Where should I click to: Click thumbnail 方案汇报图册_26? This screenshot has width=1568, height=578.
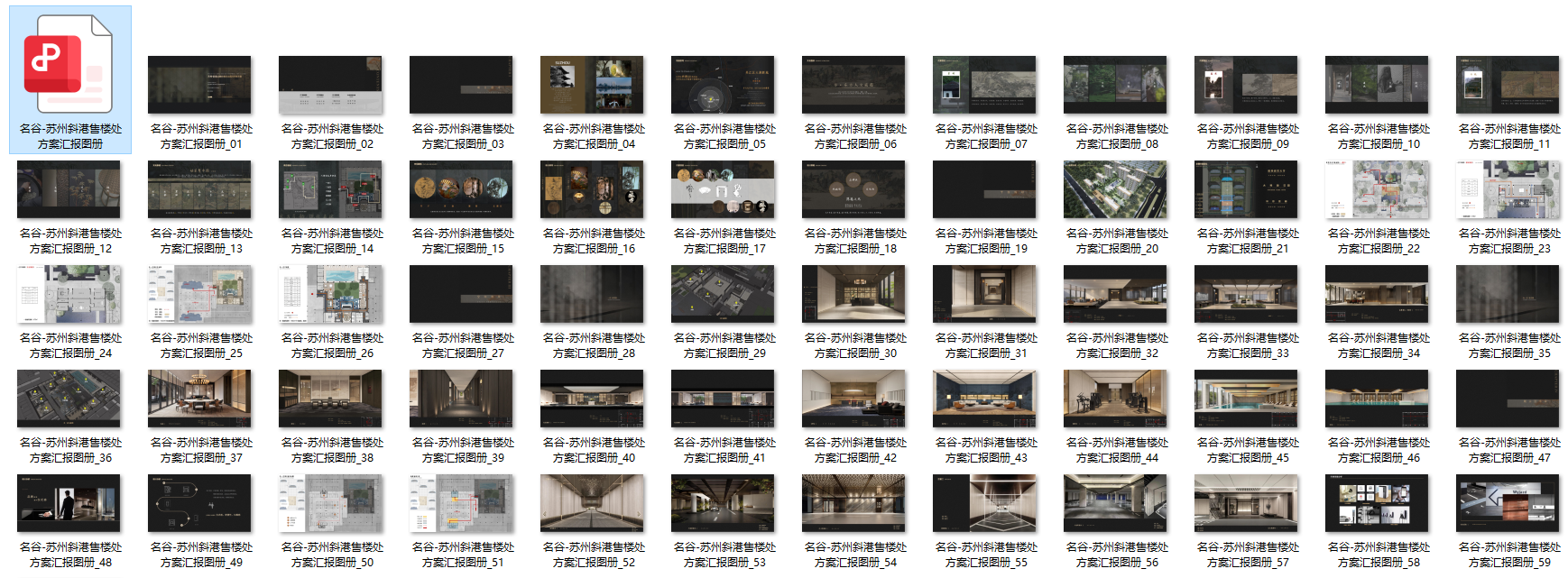[330, 294]
